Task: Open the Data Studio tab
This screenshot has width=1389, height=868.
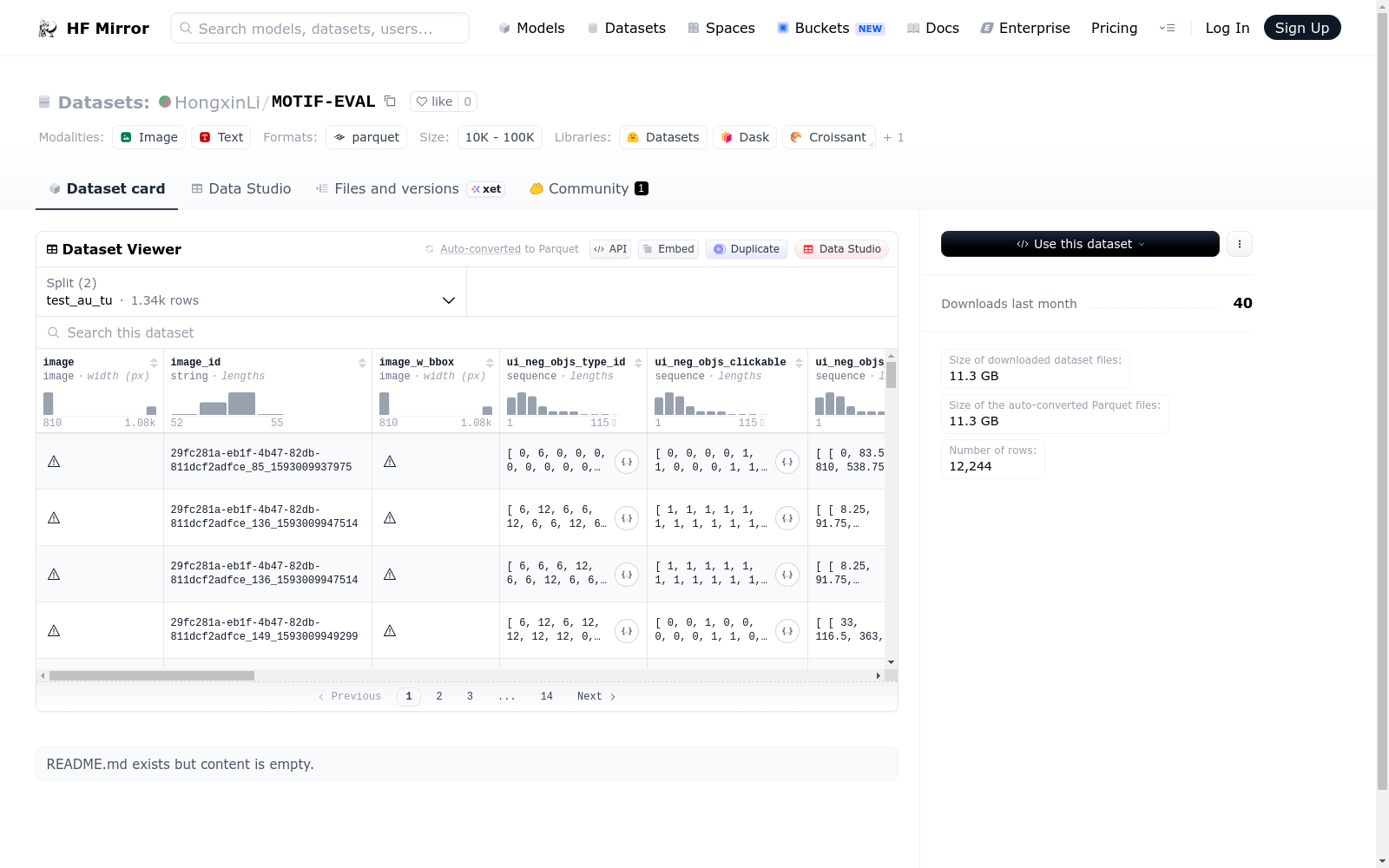Action: pos(241,188)
